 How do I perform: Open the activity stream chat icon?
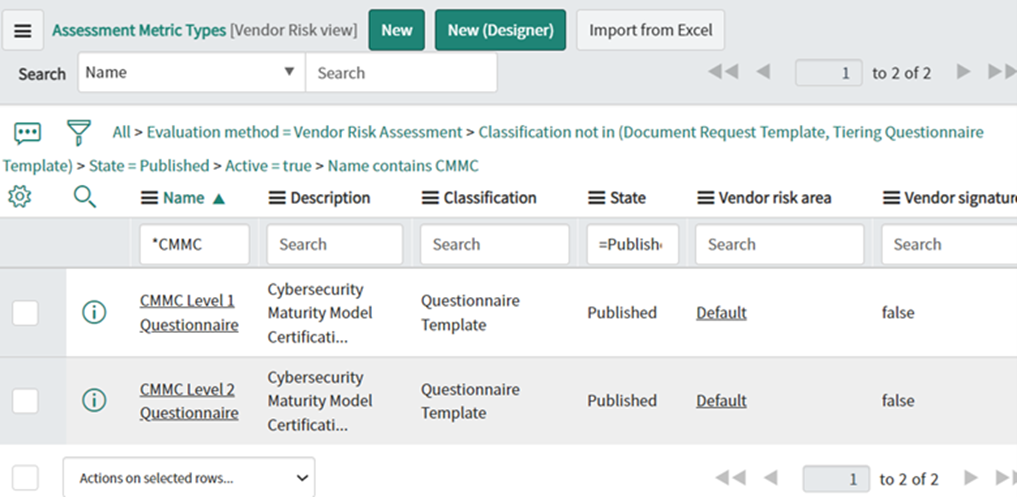click(27, 132)
